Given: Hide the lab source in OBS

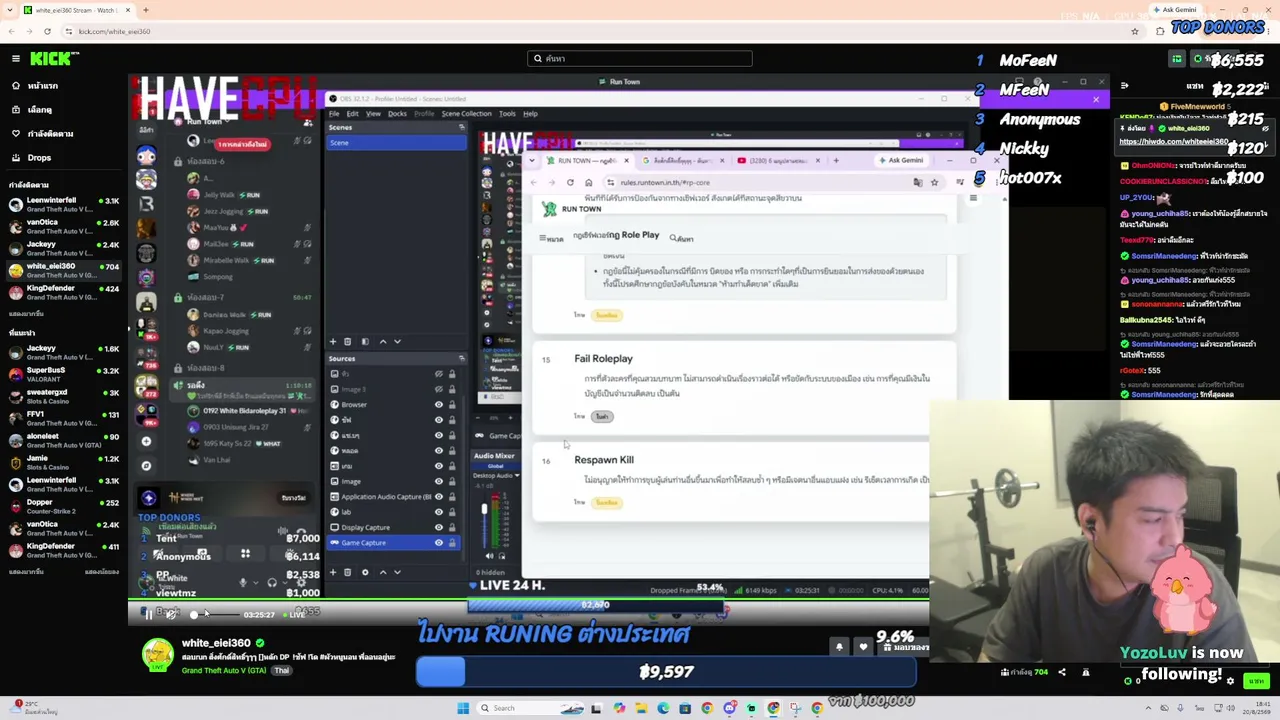Looking at the screenshot, I should [438, 512].
